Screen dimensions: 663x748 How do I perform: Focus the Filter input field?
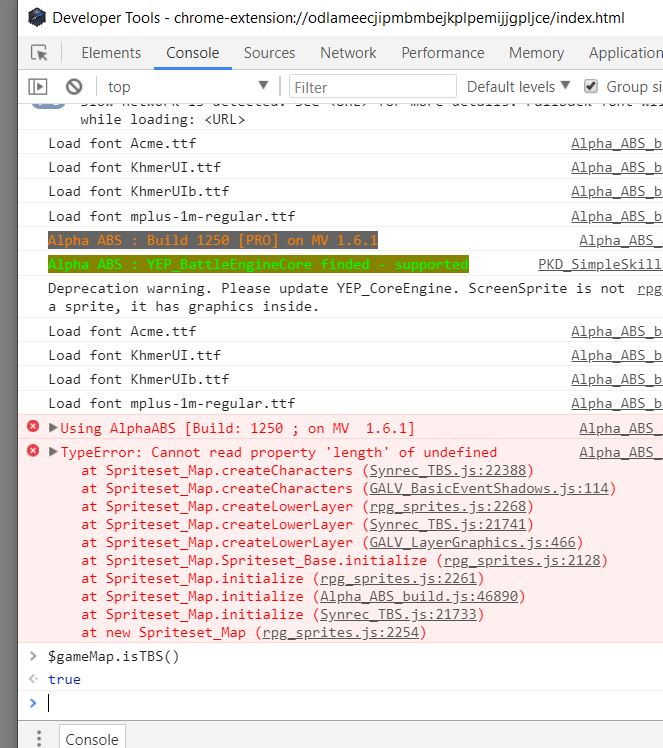click(373, 87)
